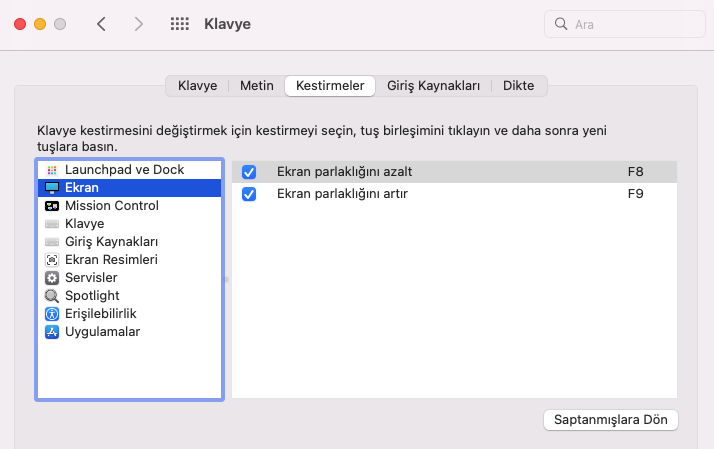Disable Ekran parlaklığını azalt checkbox

tap(249, 172)
